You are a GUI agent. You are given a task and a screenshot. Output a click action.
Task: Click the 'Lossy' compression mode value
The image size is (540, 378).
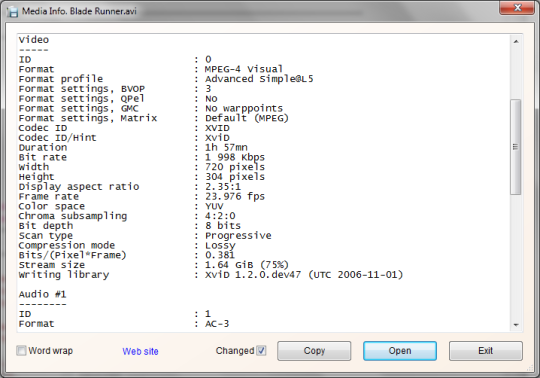tap(220, 245)
